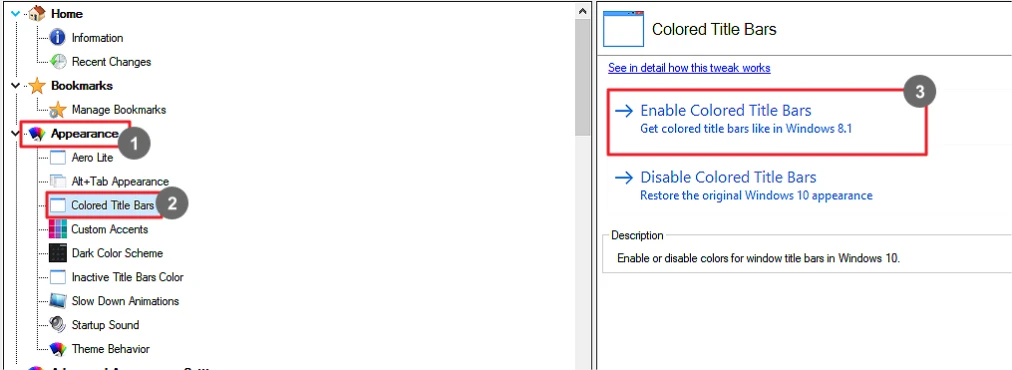Click the Alt+Tab Appearance icon

pos(58,181)
